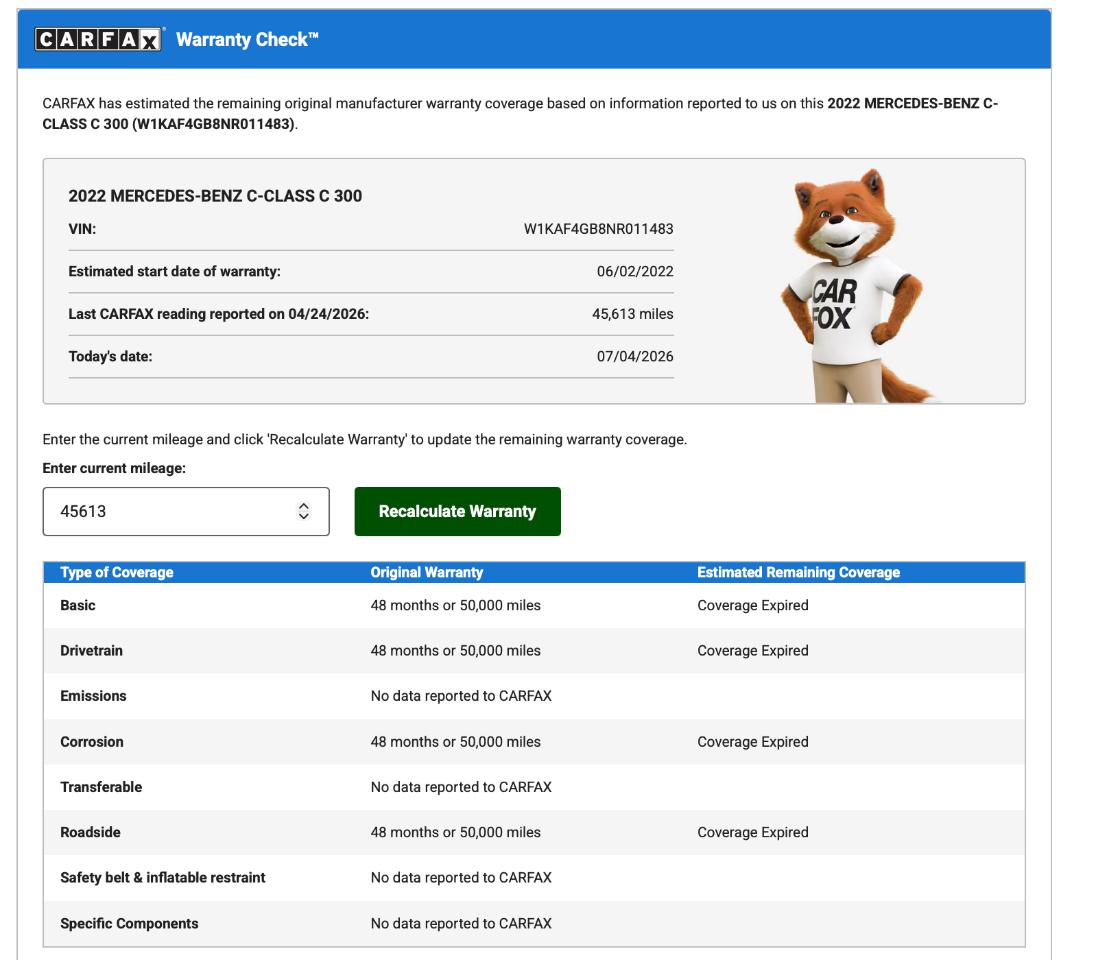Click the Drivetrain coverage row label
This screenshot has width=1096, height=960.
(91, 650)
